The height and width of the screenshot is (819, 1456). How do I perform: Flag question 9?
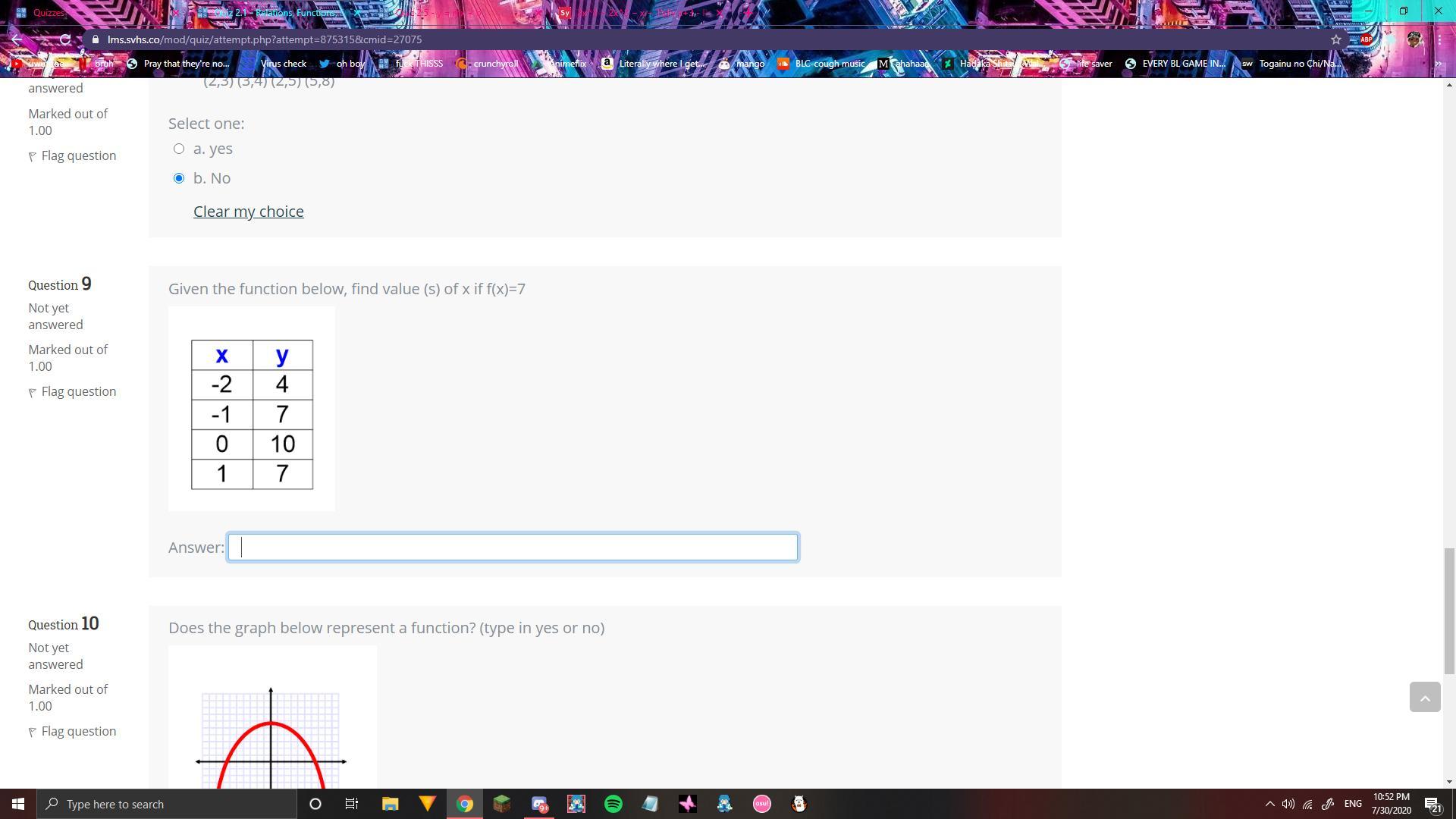(78, 391)
